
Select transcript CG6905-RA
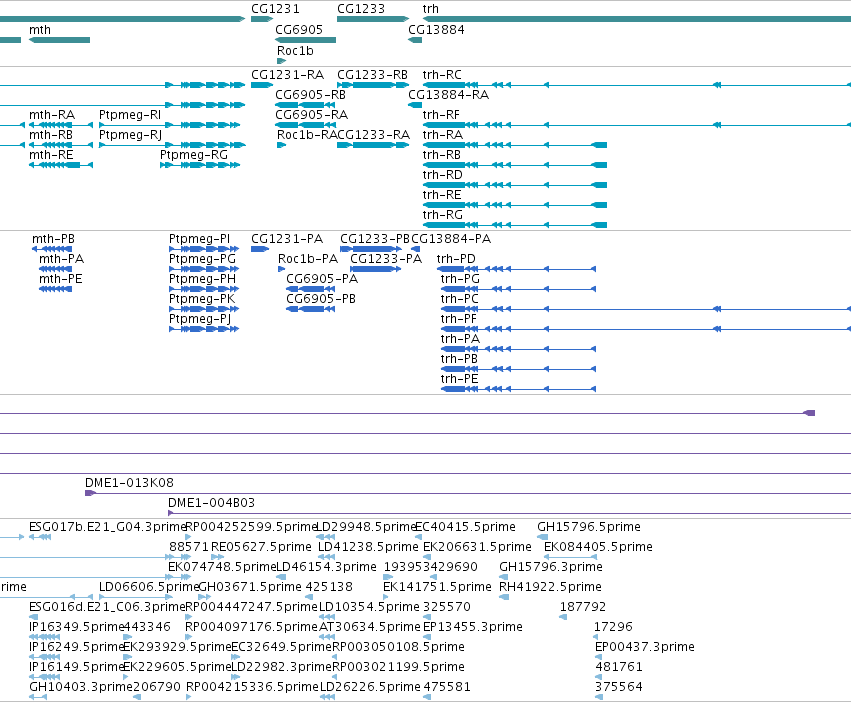[x=306, y=125]
